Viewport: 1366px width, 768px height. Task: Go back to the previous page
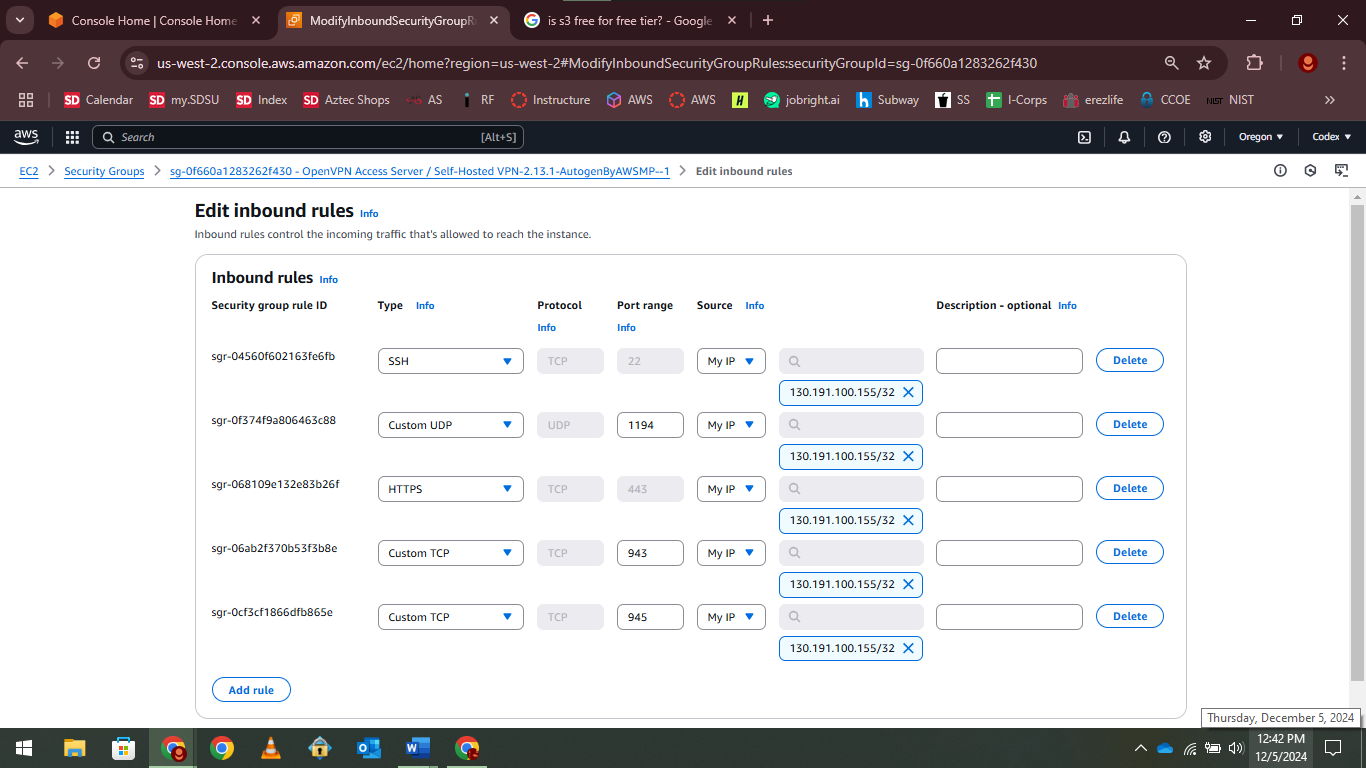[x=23, y=63]
